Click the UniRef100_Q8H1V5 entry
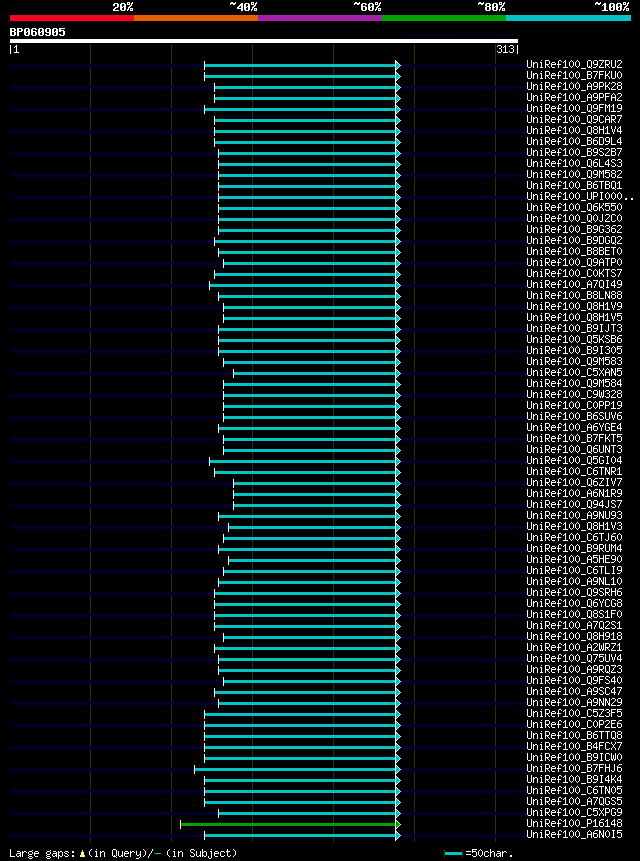Viewport: 640px width, 861px height. point(574,317)
